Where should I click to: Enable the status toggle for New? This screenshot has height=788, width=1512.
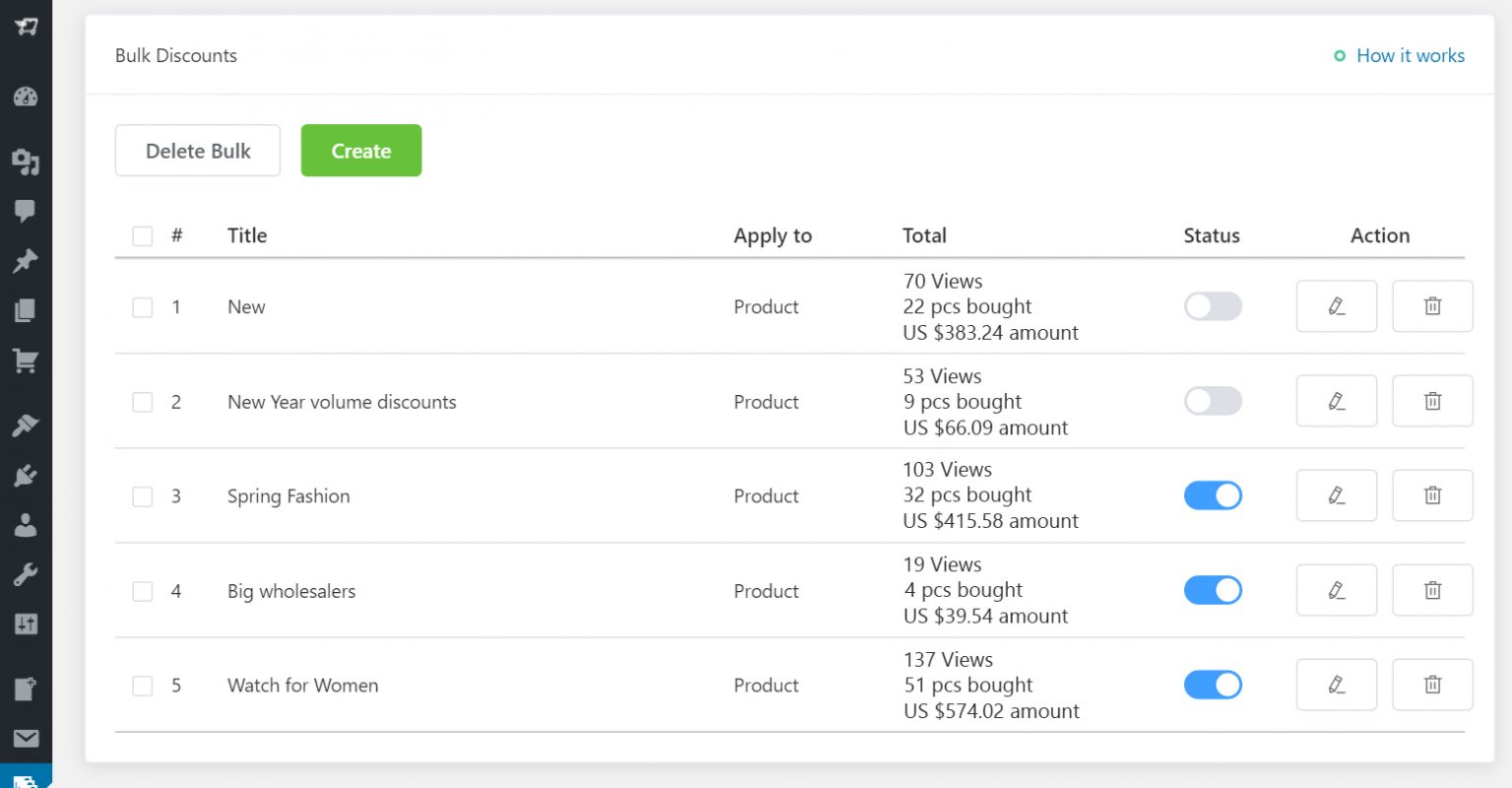(1213, 306)
